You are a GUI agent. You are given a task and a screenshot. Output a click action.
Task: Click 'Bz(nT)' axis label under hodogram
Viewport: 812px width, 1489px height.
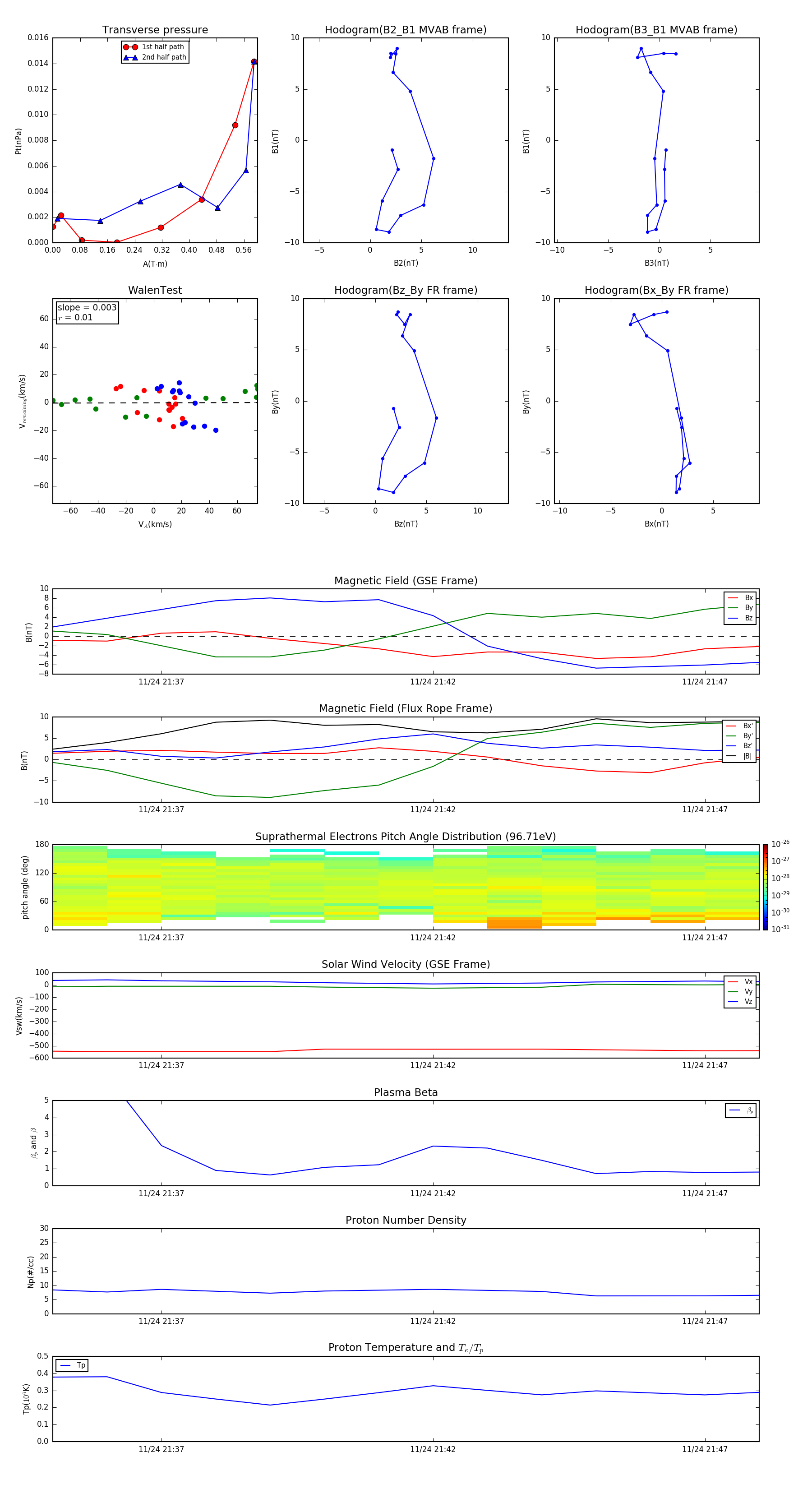point(406,524)
